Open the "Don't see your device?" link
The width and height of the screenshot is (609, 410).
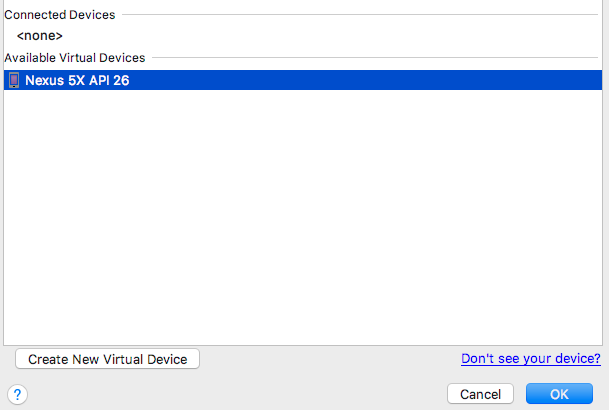coord(531,358)
